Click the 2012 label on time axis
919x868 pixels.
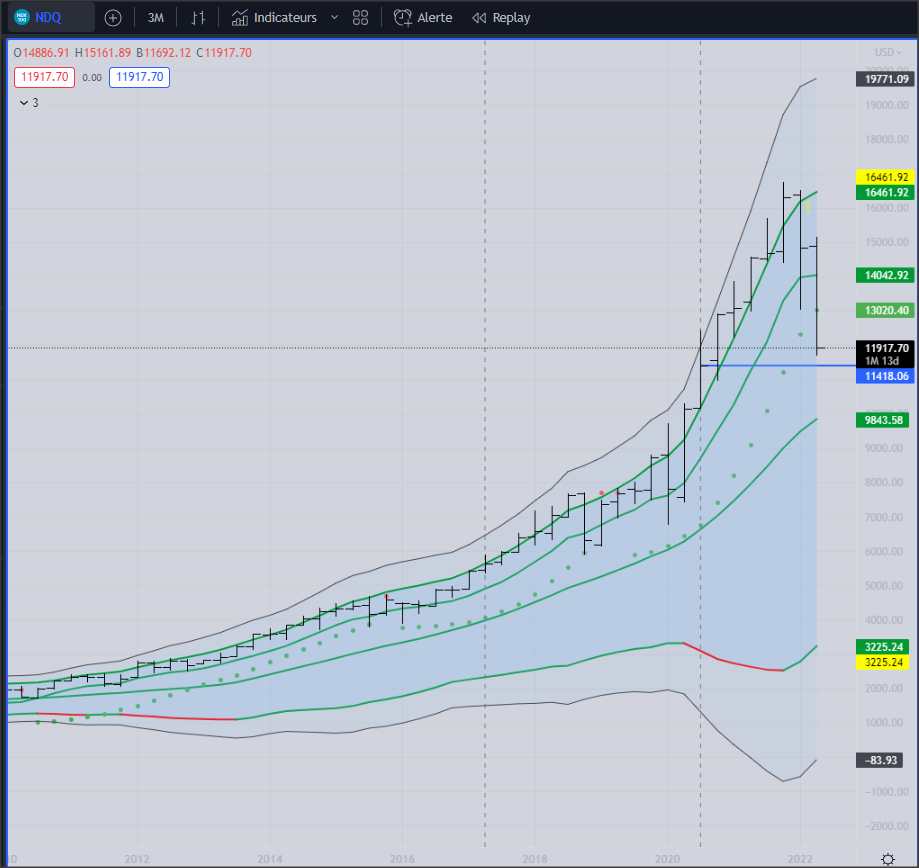137,859
